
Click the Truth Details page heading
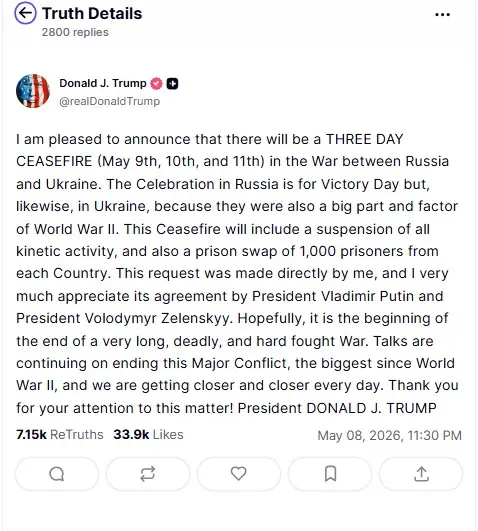click(92, 14)
